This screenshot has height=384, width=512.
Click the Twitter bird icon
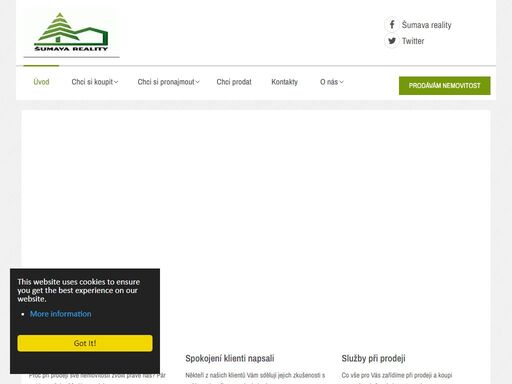[x=392, y=41]
